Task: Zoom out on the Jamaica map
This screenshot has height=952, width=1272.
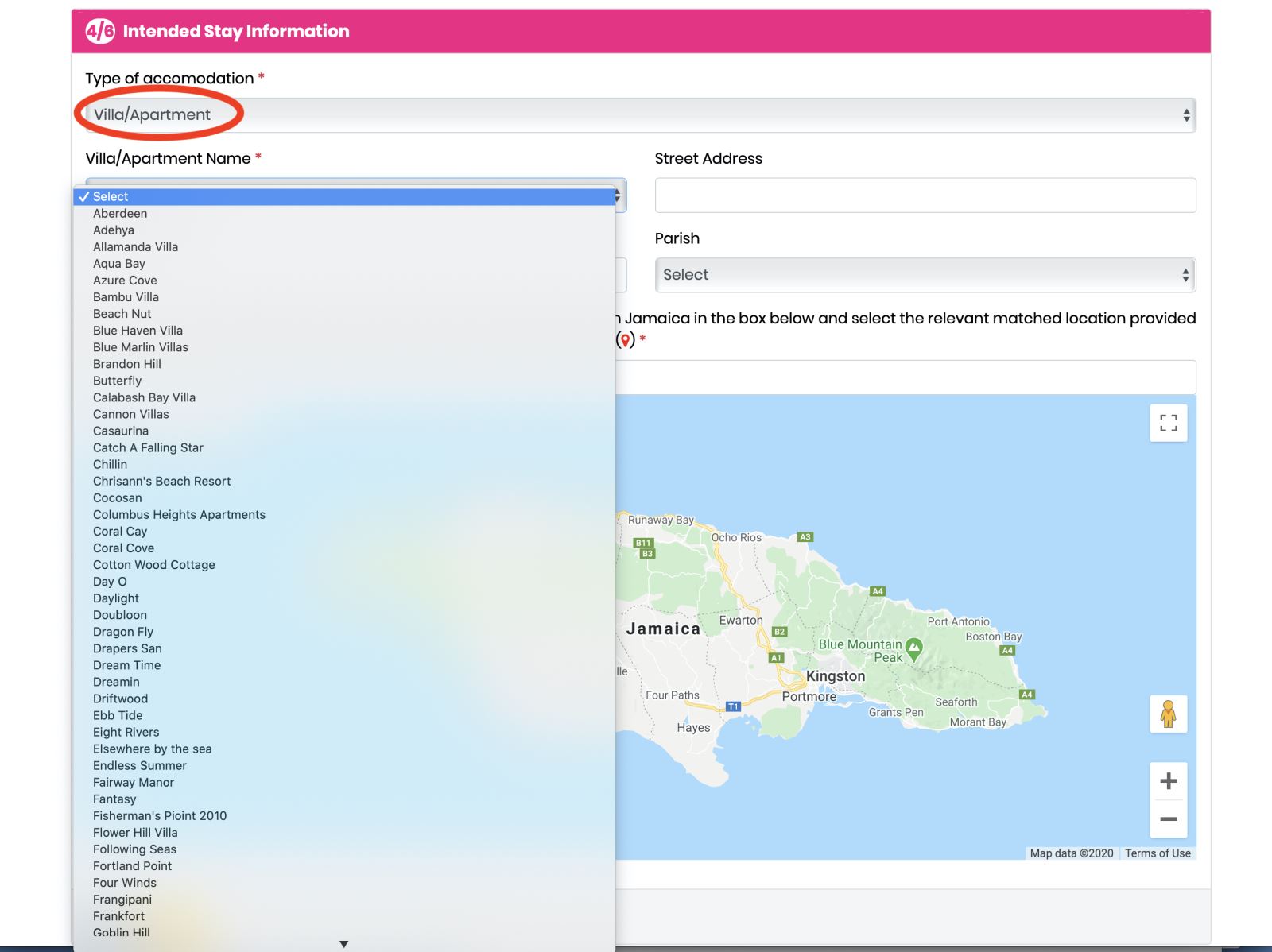Action: [1168, 818]
